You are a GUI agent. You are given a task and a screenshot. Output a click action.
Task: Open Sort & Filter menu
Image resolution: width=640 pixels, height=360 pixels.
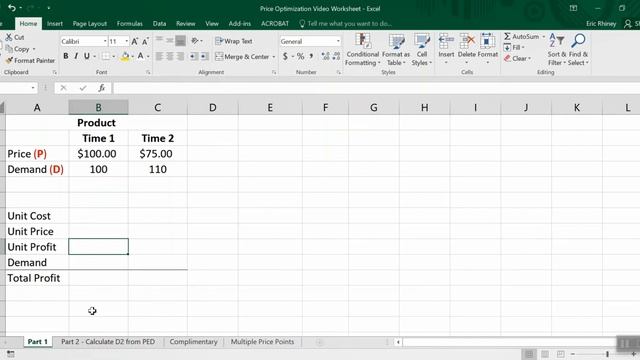click(x=557, y=49)
